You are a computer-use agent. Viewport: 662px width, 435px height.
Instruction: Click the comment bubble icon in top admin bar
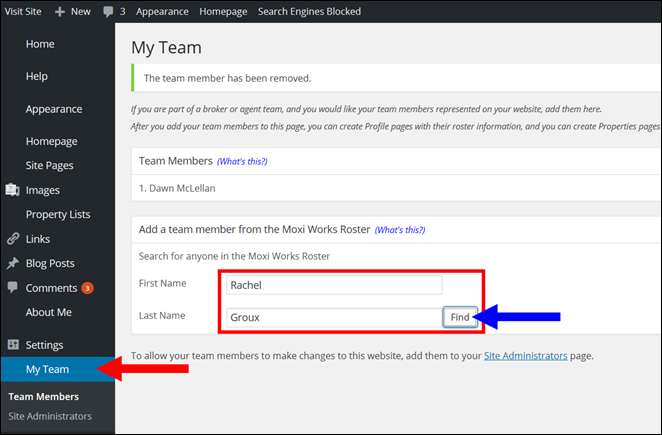(109, 11)
